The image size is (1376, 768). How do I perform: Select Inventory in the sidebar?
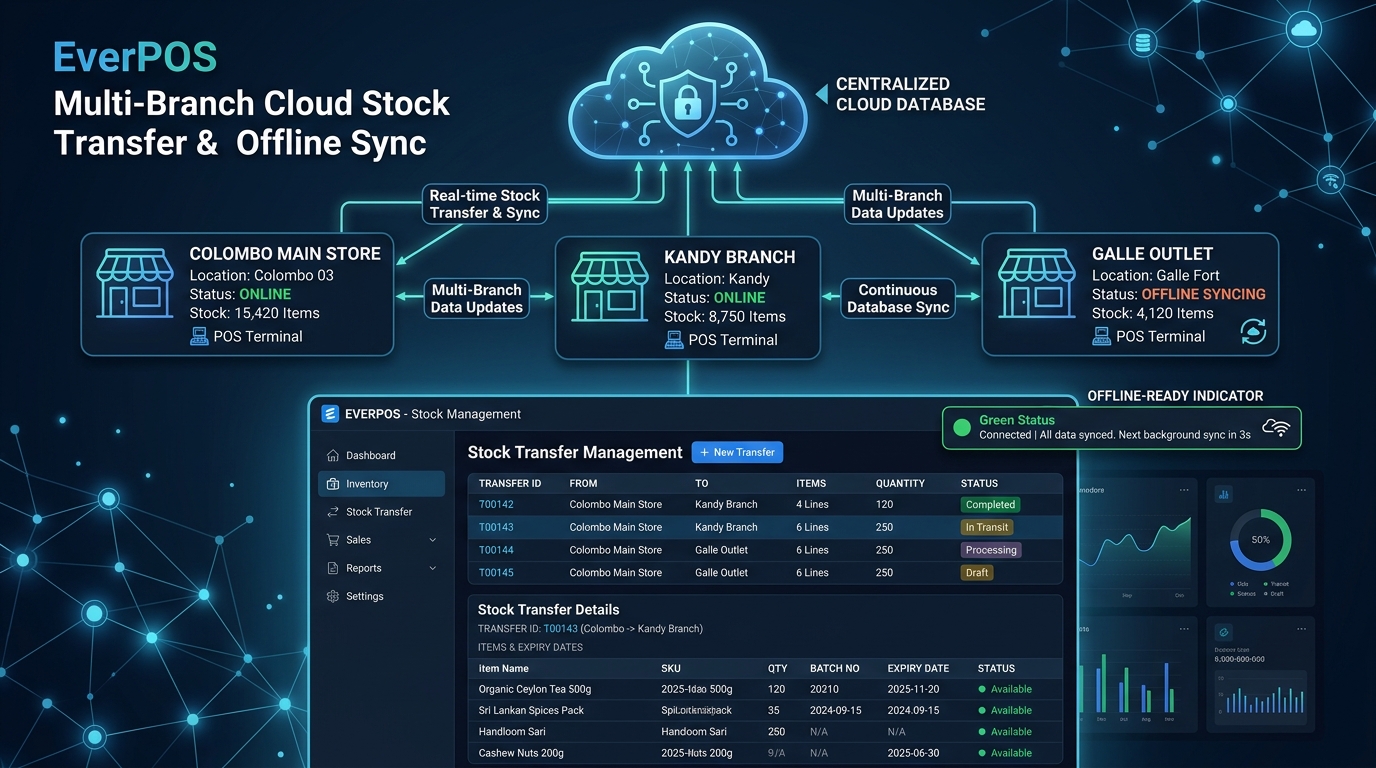(x=381, y=484)
